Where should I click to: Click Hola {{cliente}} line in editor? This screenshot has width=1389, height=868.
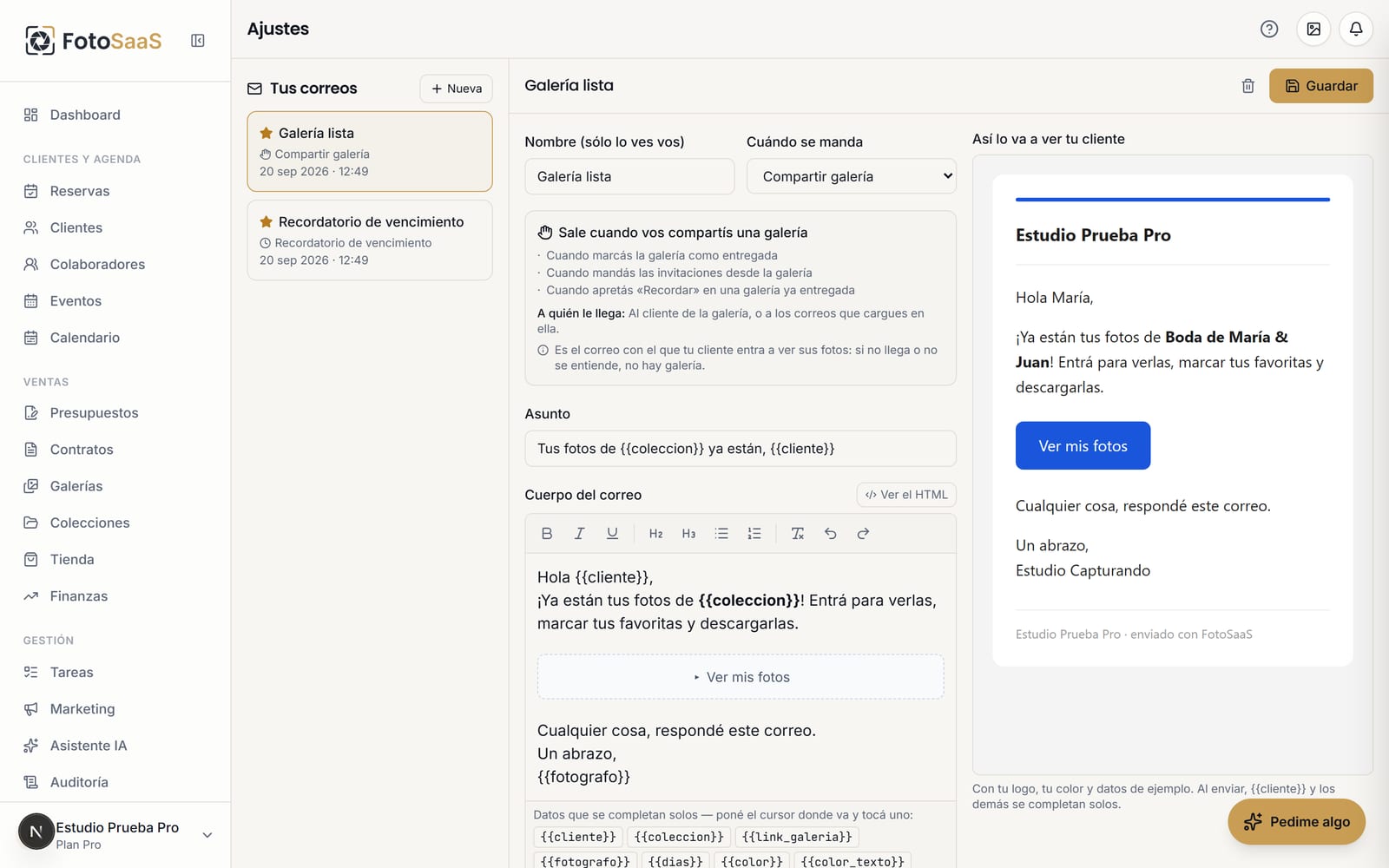(595, 577)
